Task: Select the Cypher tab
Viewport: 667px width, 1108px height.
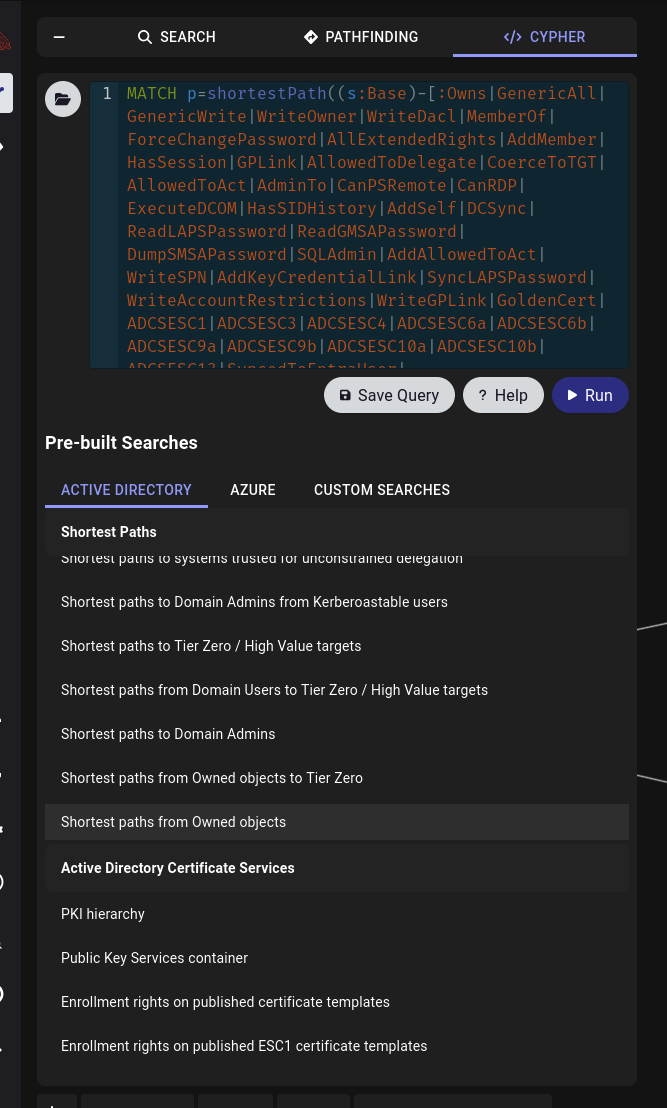Action: point(545,37)
